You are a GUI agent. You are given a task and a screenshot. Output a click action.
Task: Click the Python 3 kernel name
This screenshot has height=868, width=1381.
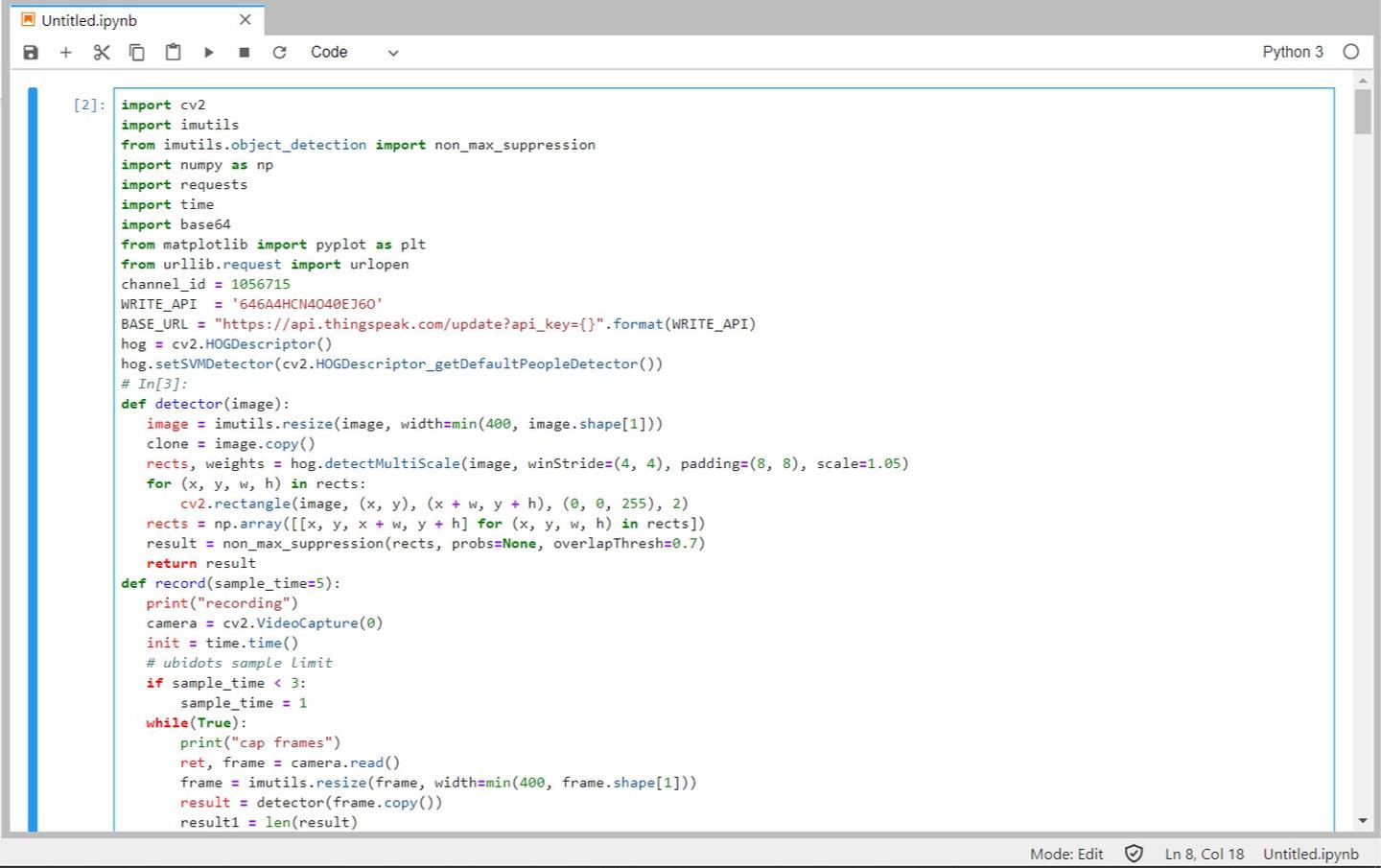coord(1292,52)
